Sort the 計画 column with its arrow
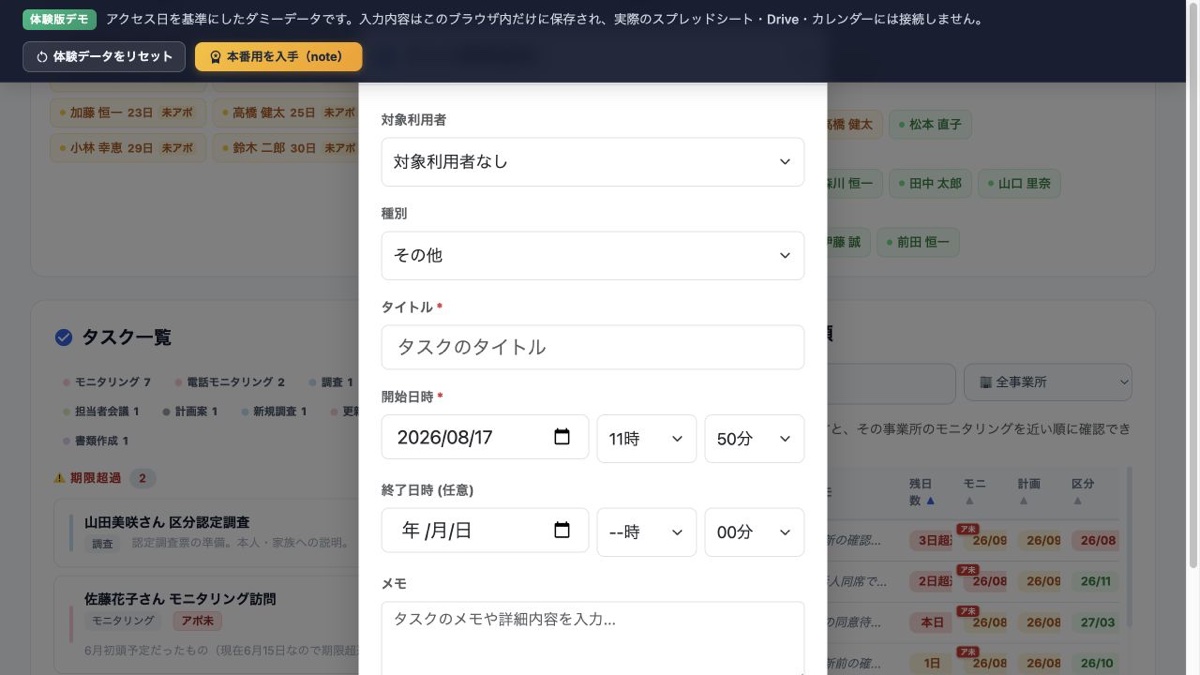The width and height of the screenshot is (1200, 675). 1023,500
